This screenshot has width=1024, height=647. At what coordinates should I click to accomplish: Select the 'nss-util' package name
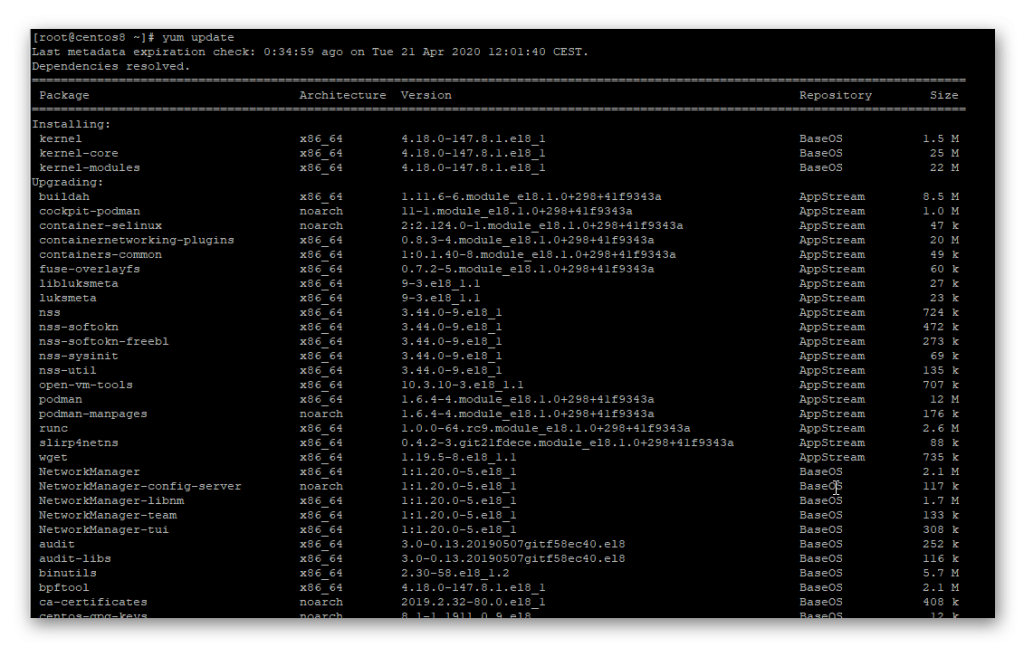pyautogui.click(x=68, y=370)
